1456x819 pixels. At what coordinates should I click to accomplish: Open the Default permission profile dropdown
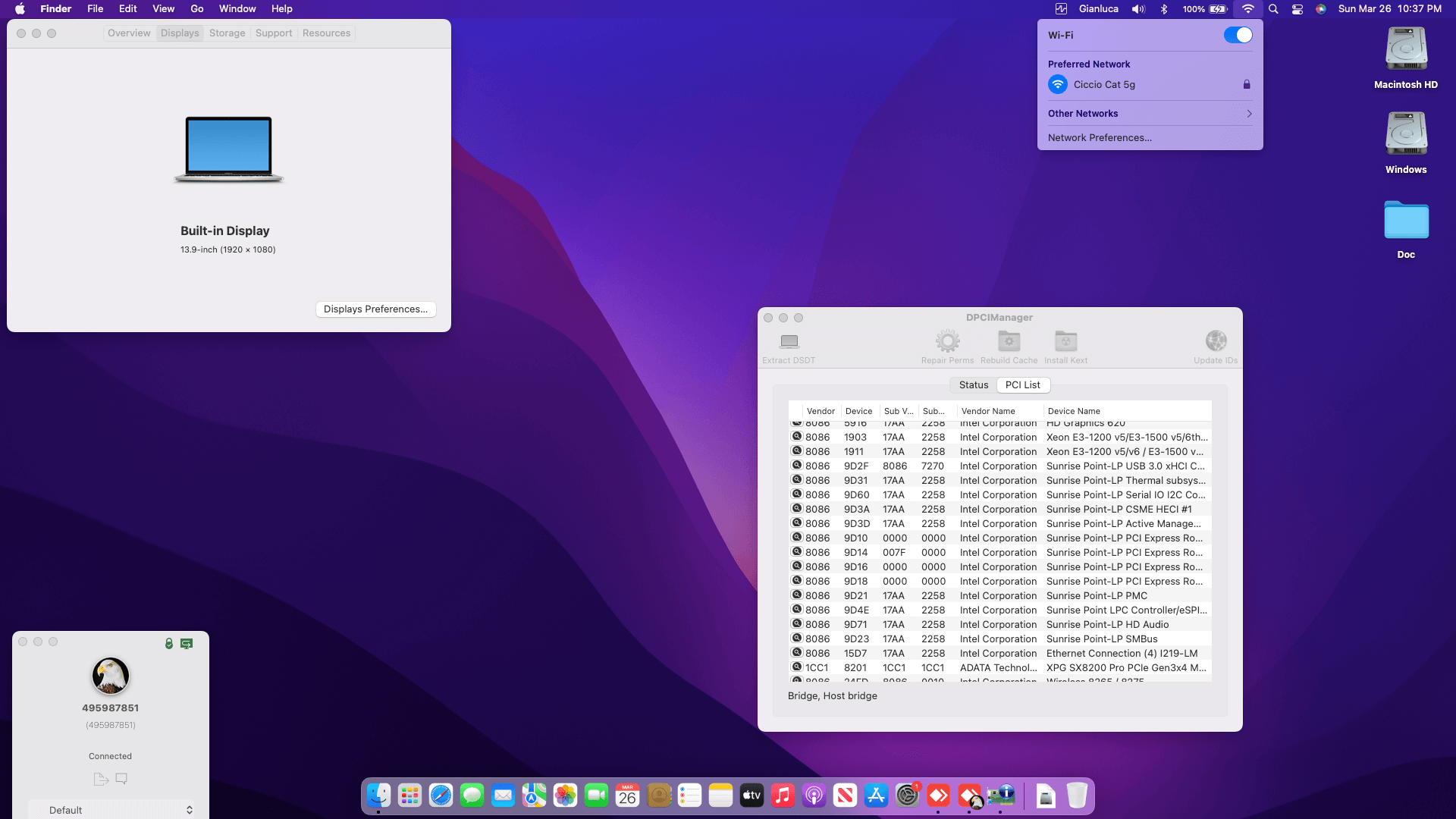[111, 810]
